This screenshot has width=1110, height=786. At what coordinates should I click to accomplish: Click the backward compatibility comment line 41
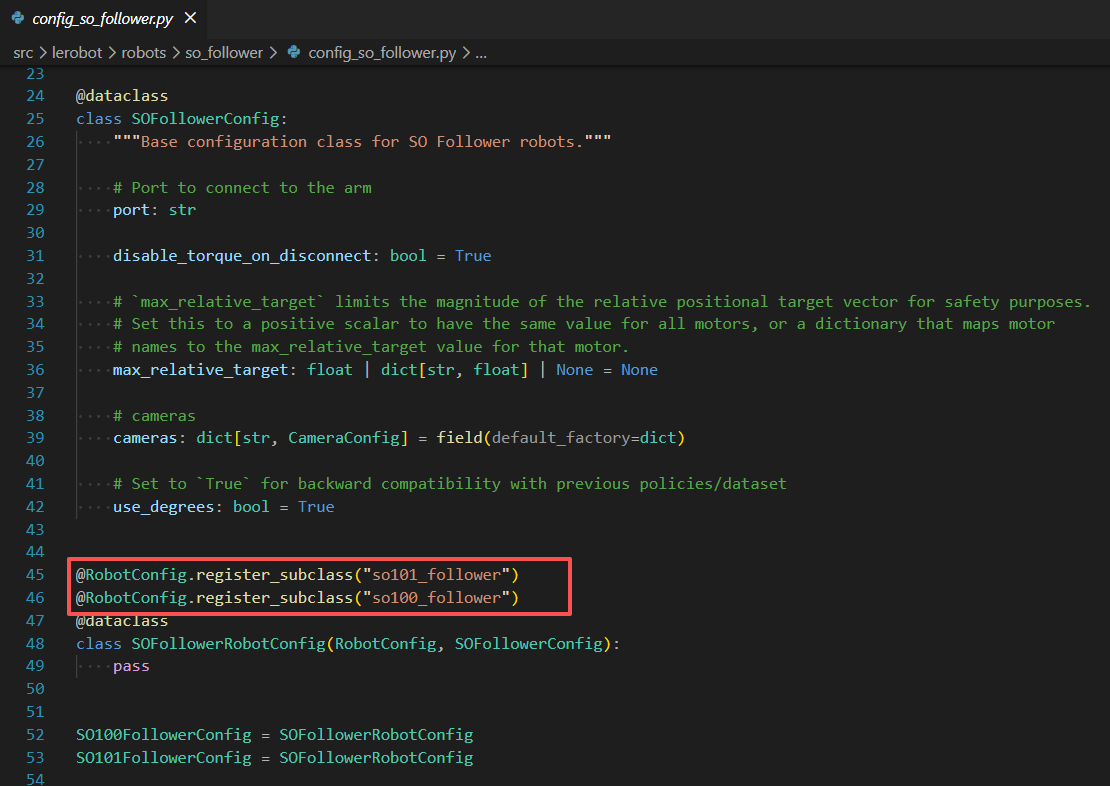pos(450,484)
